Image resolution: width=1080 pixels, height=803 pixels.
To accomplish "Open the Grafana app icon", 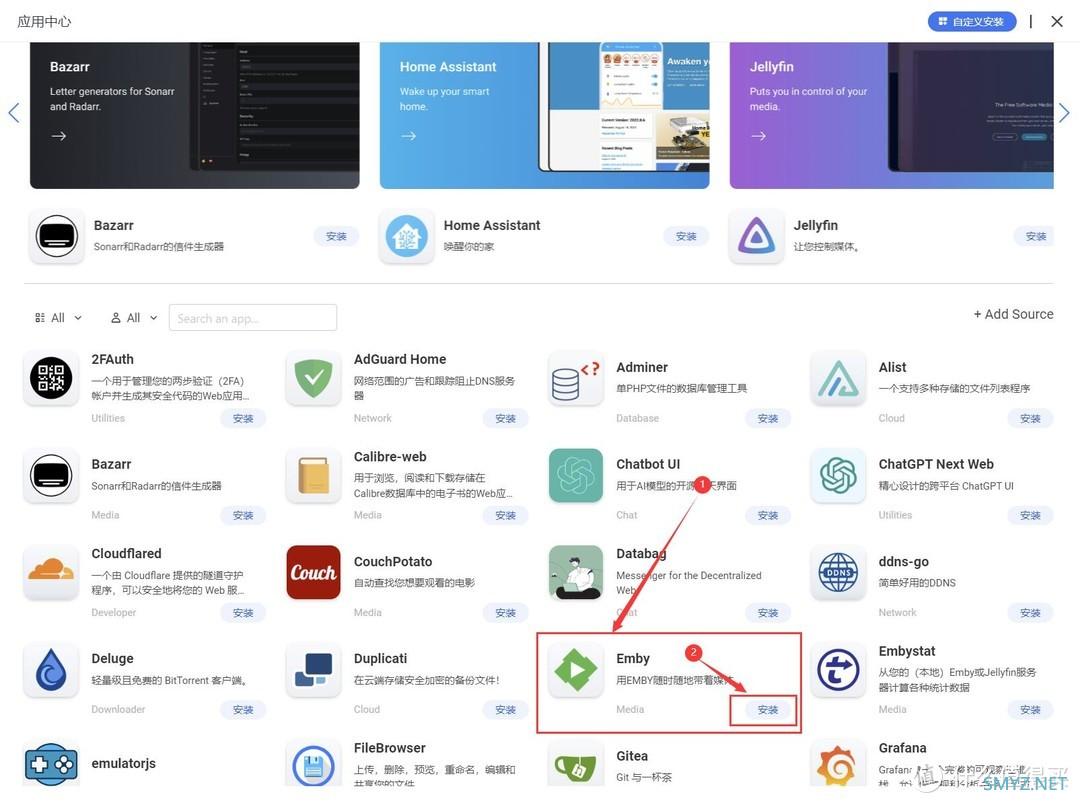I will click(x=838, y=764).
